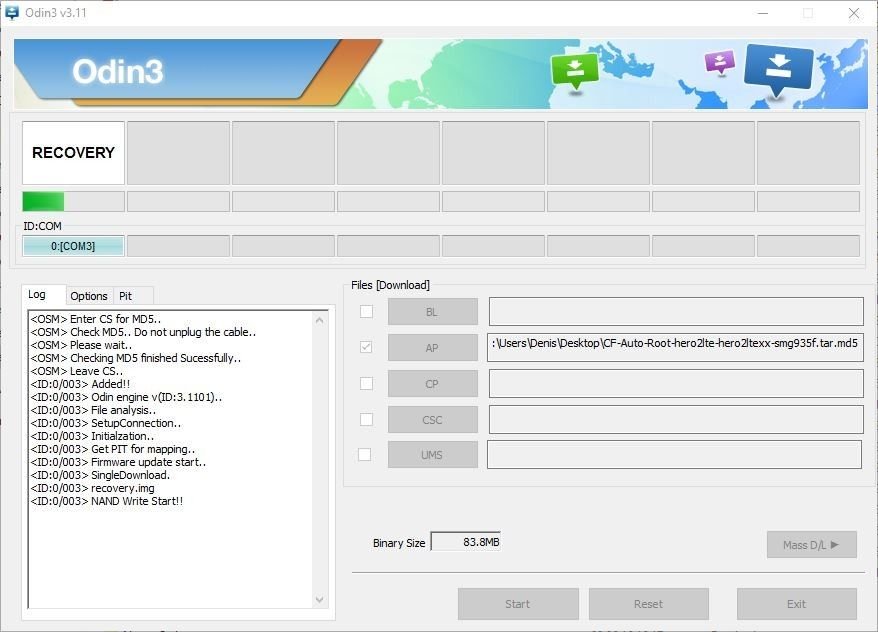Click the CSC file path field
The height and width of the screenshot is (632, 878).
[x=676, y=420]
